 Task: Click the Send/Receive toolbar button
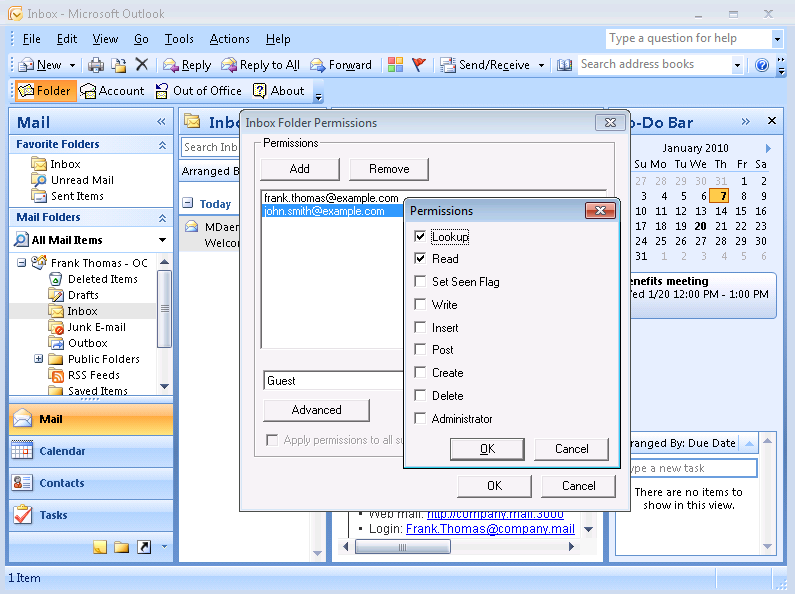click(485, 65)
